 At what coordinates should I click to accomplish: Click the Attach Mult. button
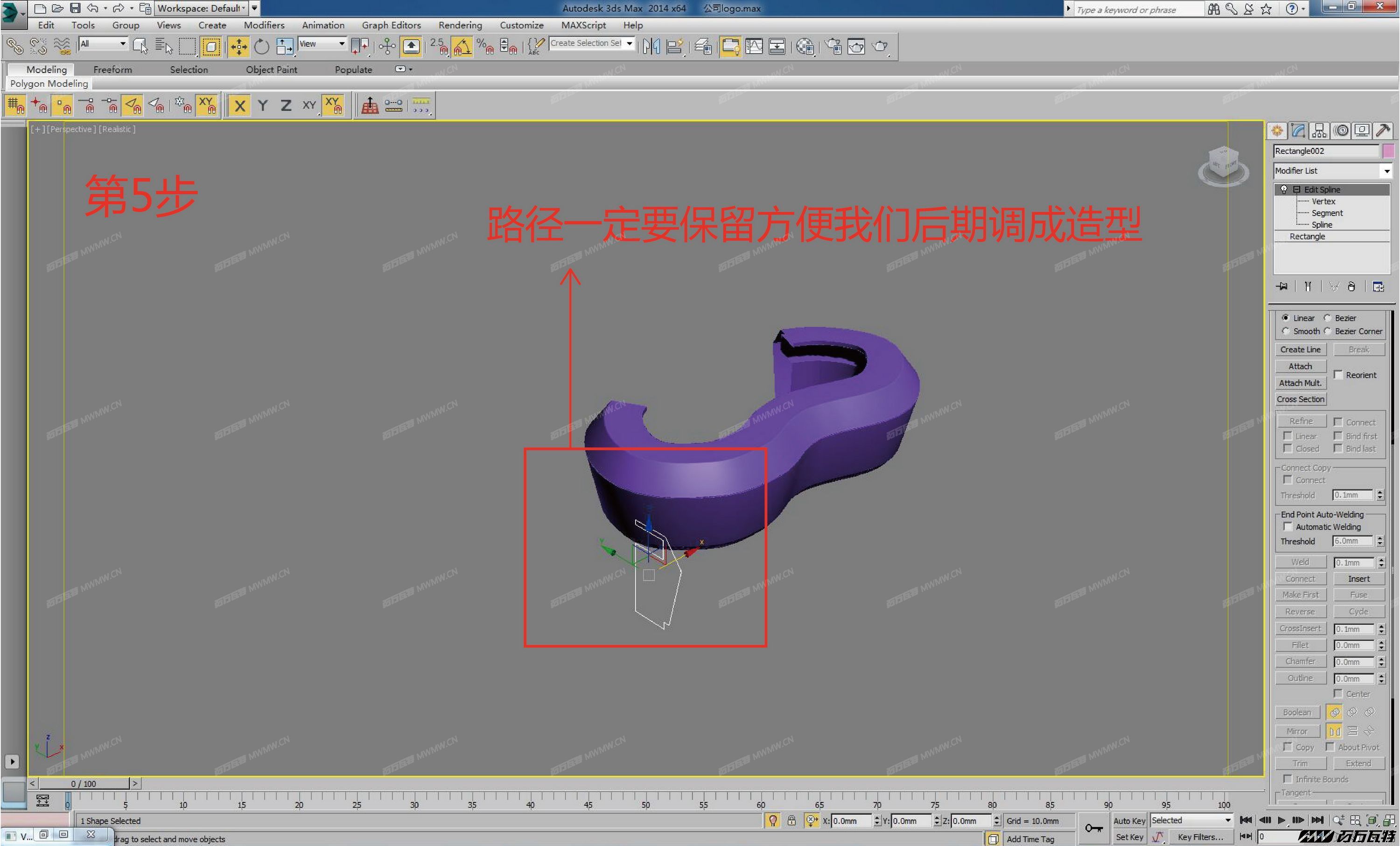click(1301, 383)
